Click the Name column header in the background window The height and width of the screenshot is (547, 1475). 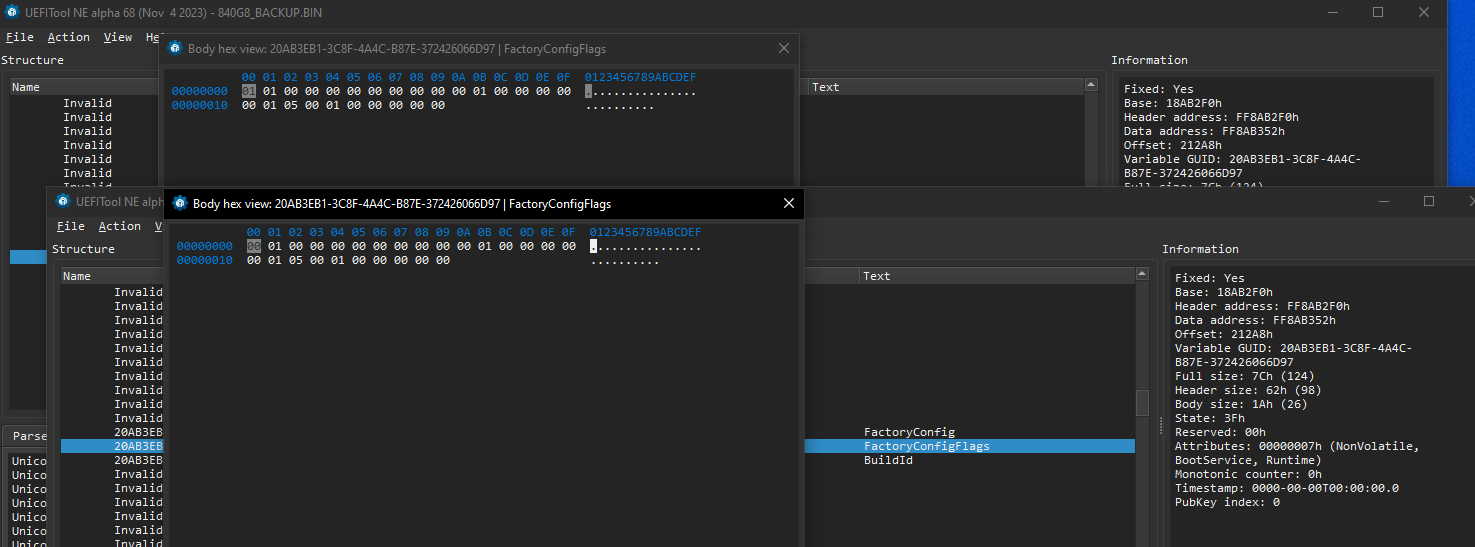(26, 87)
